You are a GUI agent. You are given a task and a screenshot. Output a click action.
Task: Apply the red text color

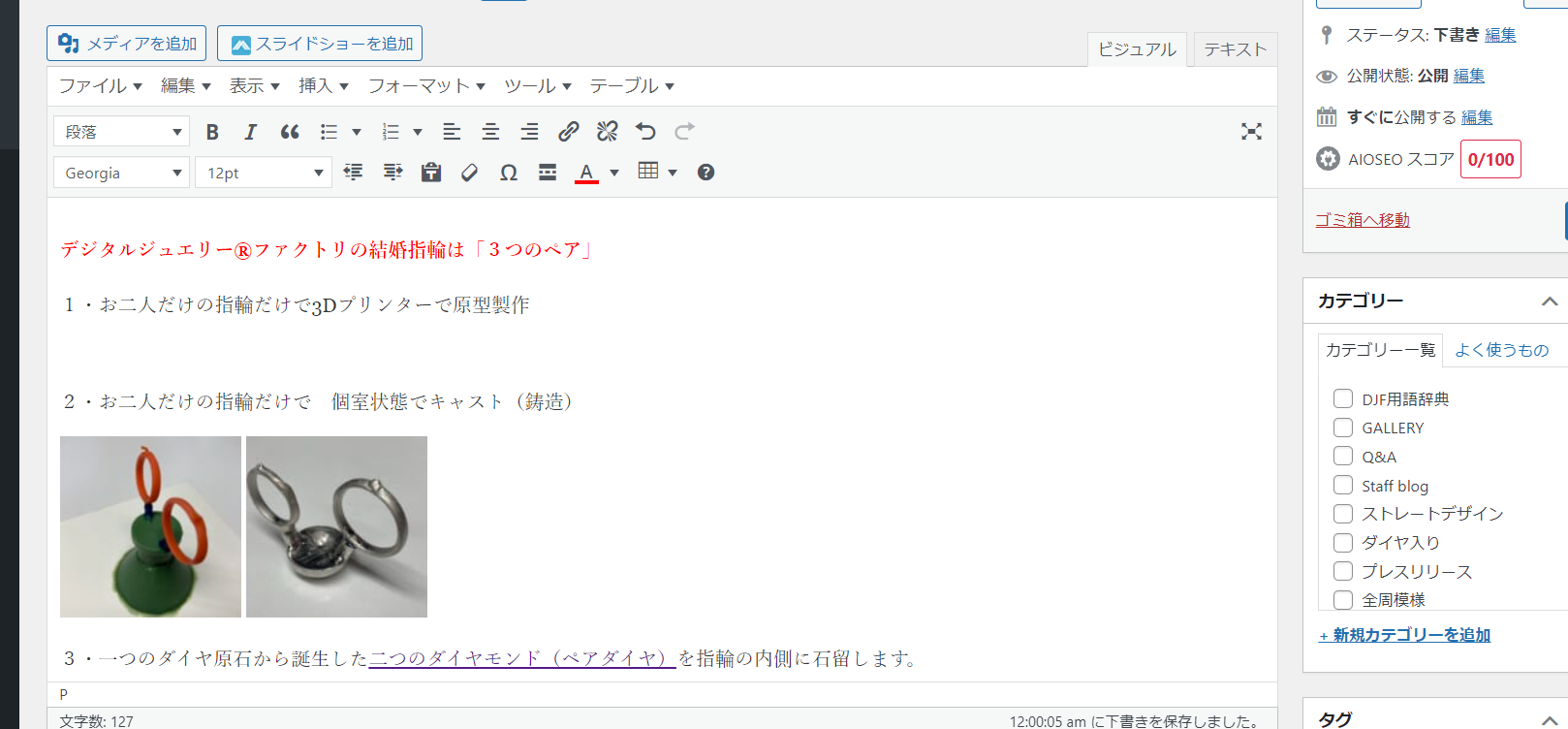(x=586, y=173)
